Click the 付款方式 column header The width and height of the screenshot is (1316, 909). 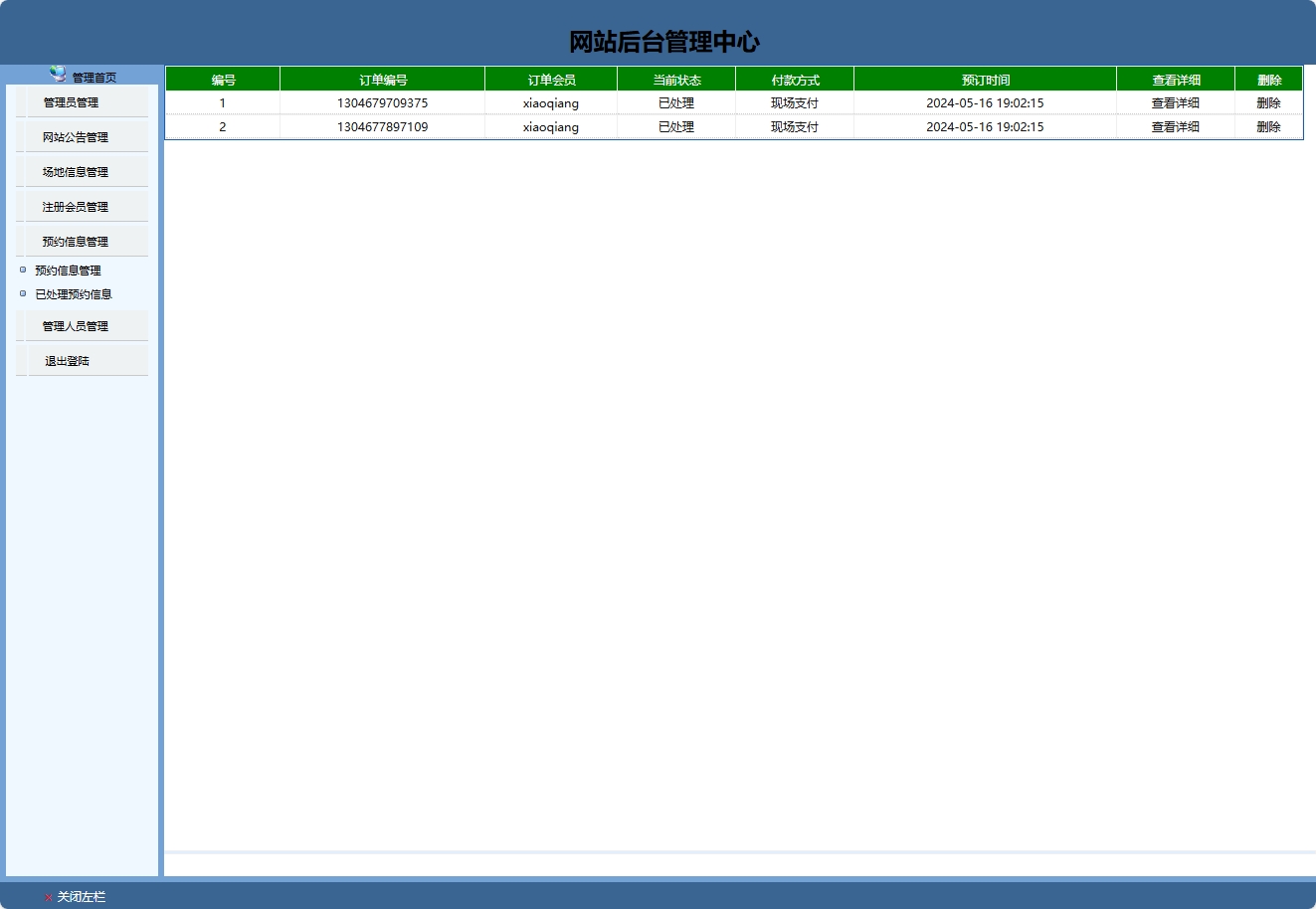[795, 80]
